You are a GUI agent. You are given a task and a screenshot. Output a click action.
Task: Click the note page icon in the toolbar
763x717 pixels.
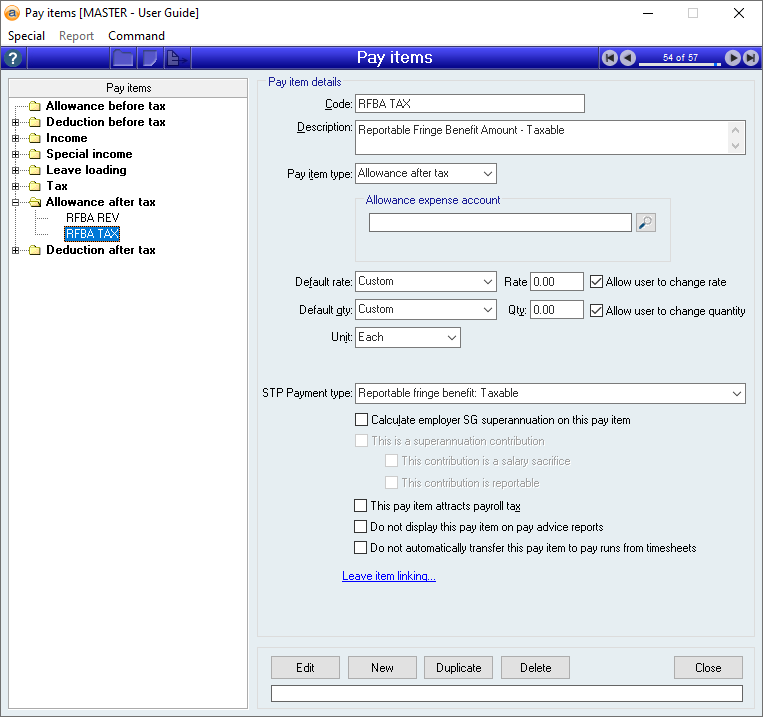point(149,58)
